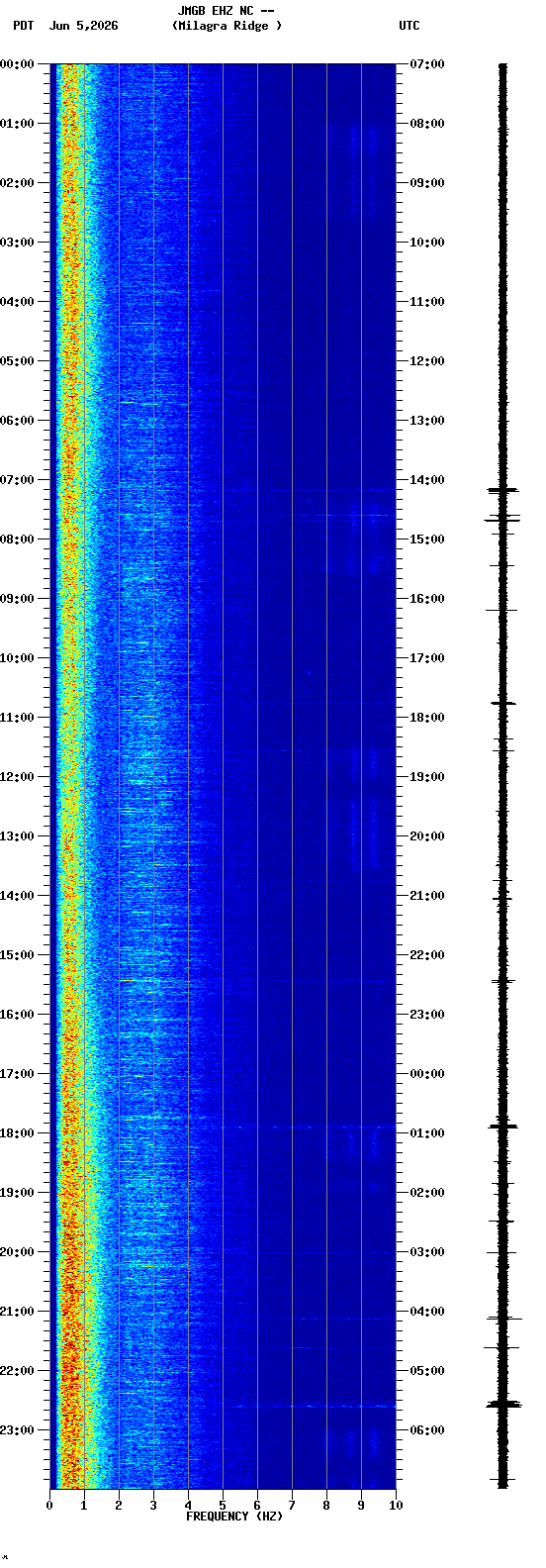Click the PDT time label '03:00'
Viewport: 546px width, 1568px height.
(x=17, y=243)
